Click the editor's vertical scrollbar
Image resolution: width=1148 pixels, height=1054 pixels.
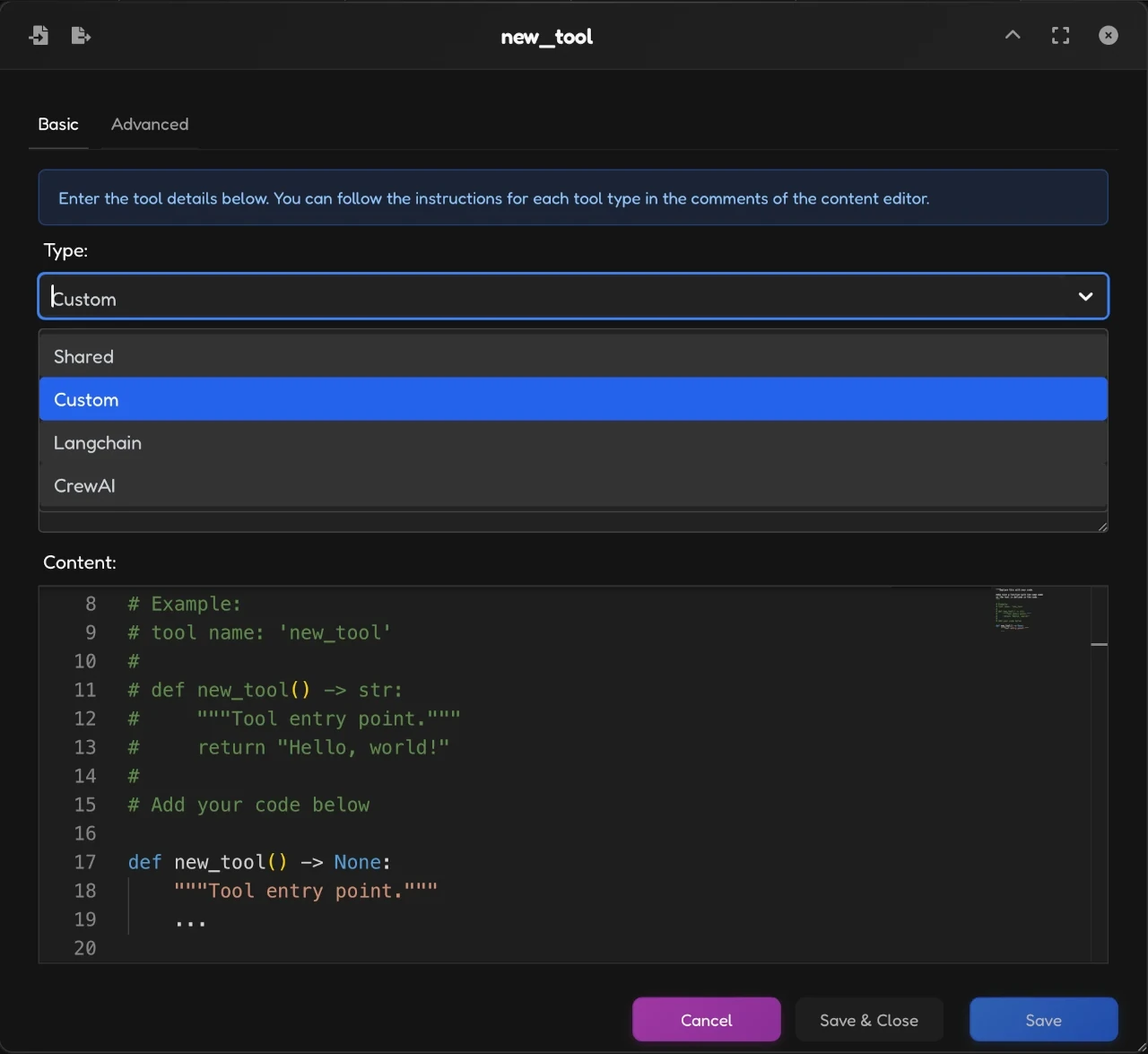pos(1098,644)
